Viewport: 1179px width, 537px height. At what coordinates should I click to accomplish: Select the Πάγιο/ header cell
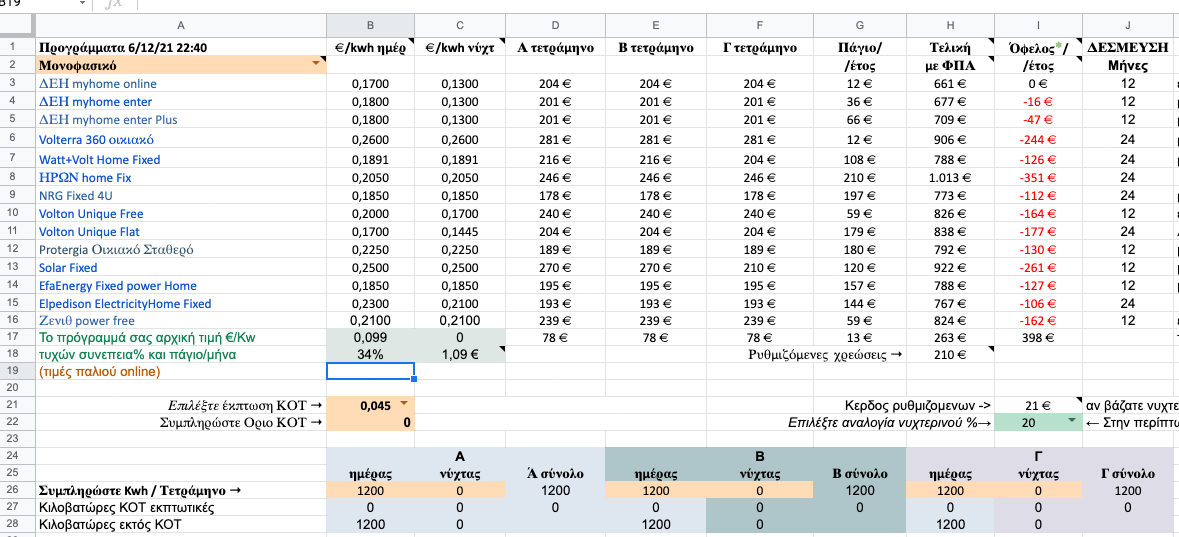point(860,47)
